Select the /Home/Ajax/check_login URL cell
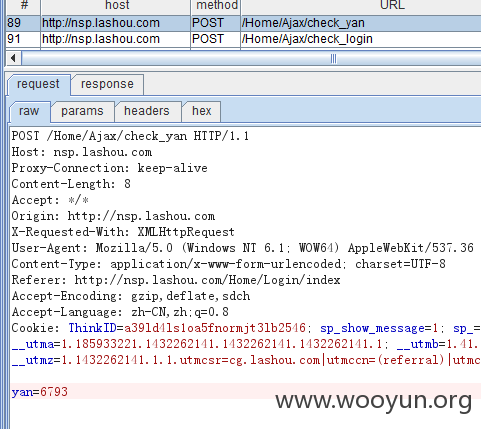 point(361,39)
